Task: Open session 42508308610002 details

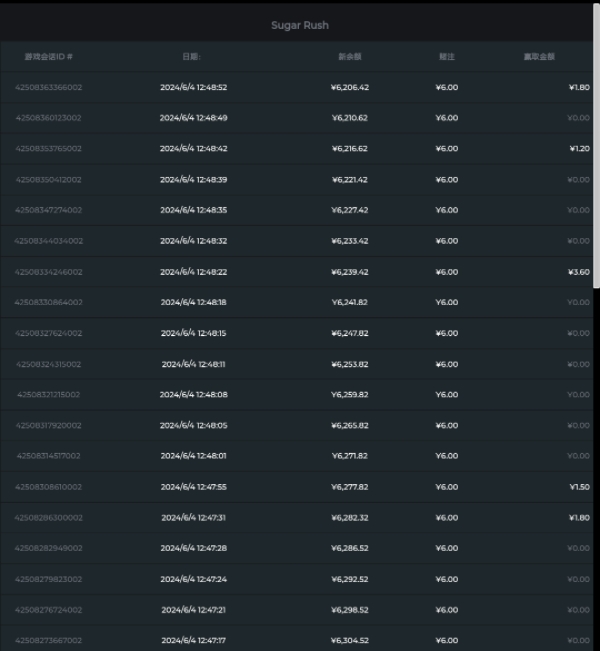Action: [48, 487]
